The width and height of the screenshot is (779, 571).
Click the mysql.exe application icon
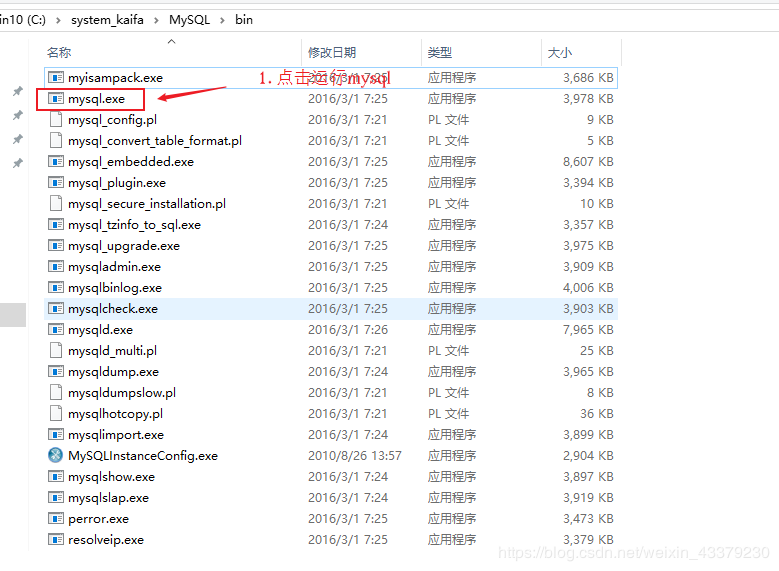(56, 98)
